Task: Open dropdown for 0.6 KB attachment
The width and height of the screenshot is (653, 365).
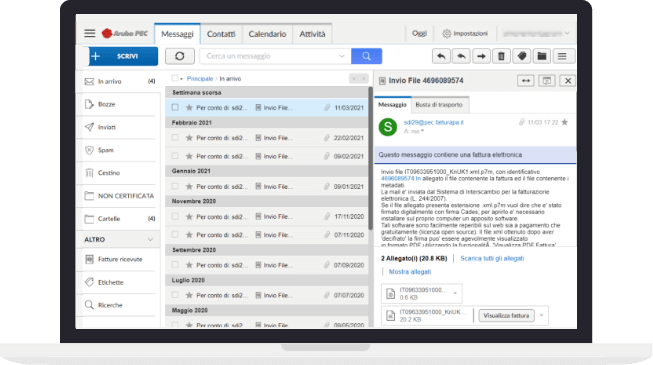Action: coord(455,293)
